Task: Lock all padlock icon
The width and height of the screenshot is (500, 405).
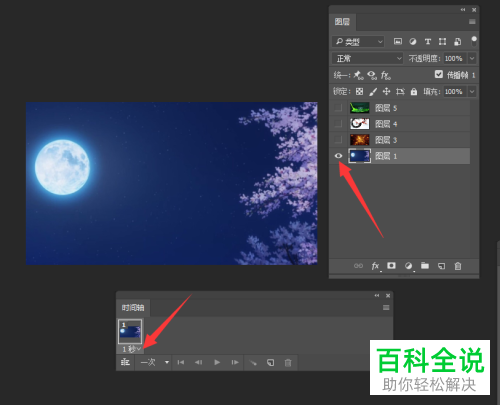Action: (x=414, y=91)
